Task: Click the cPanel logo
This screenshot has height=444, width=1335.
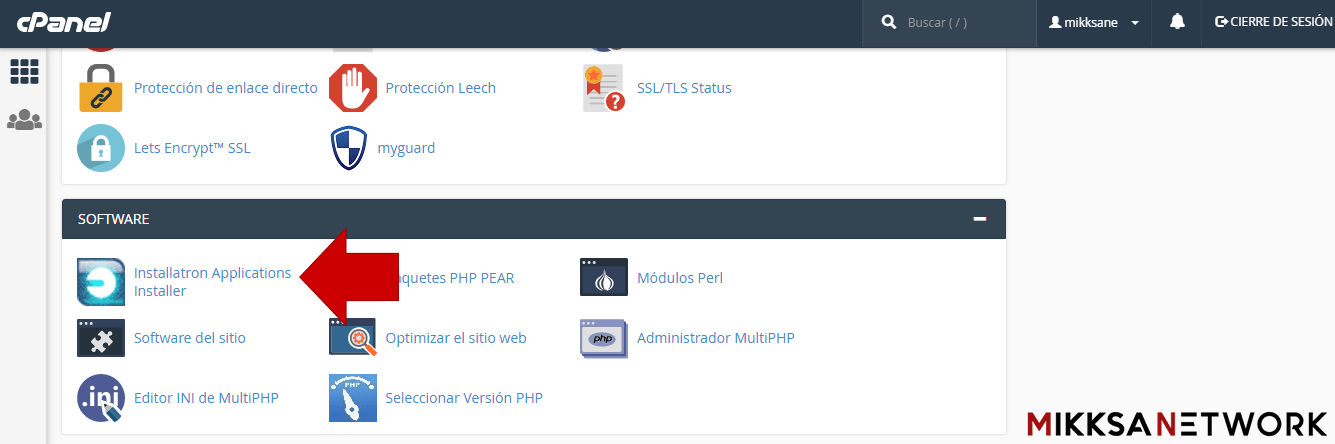Action: tap(63, 22)
